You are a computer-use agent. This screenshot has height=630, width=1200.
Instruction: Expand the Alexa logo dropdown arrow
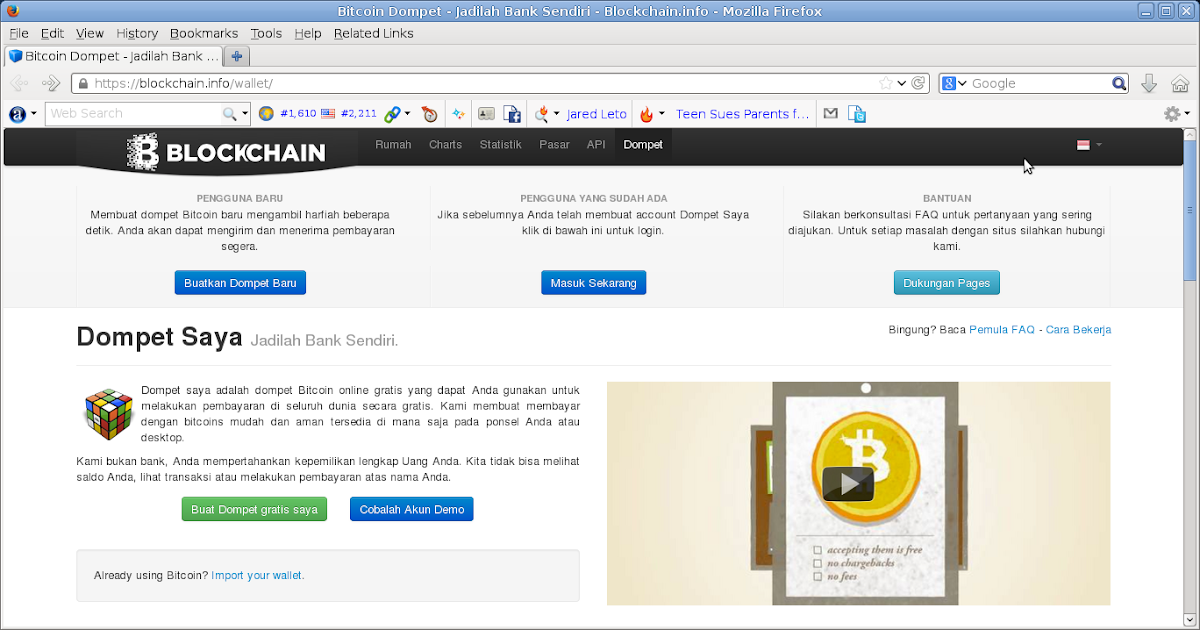coord(34,114)
